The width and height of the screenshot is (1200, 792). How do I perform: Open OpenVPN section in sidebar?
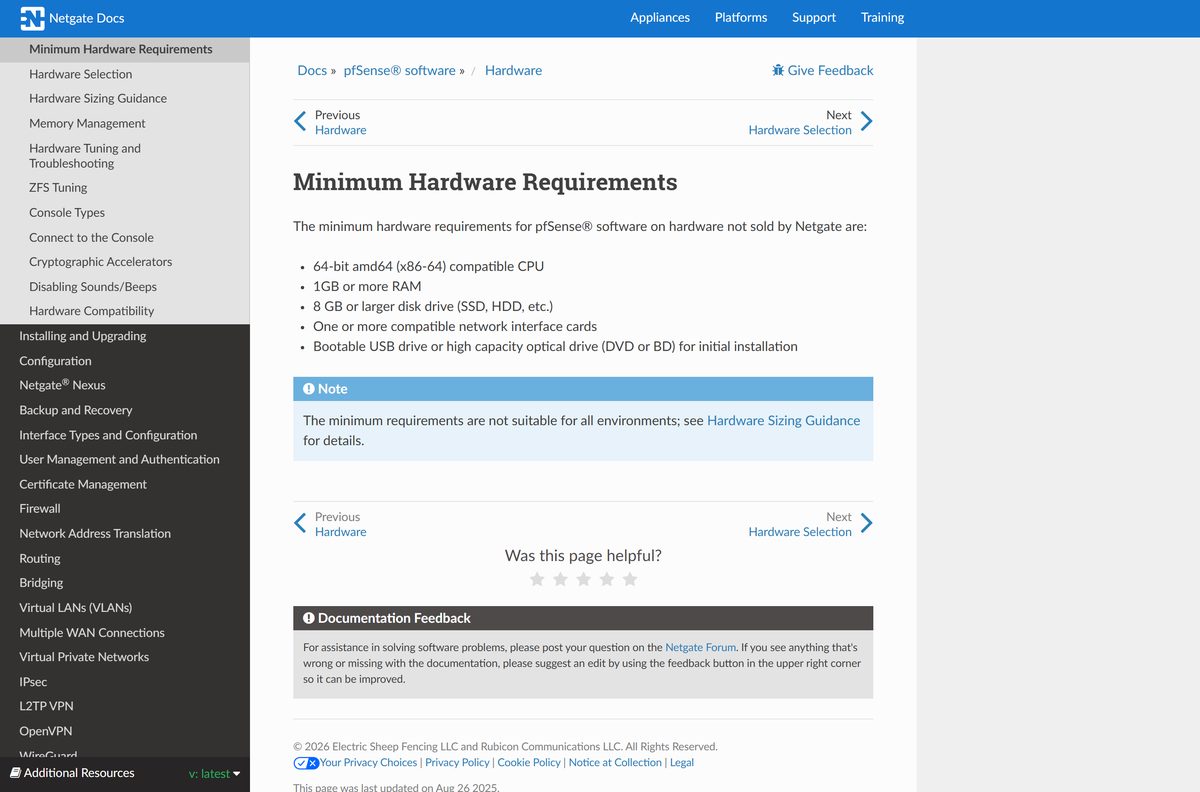coord(125,731)
